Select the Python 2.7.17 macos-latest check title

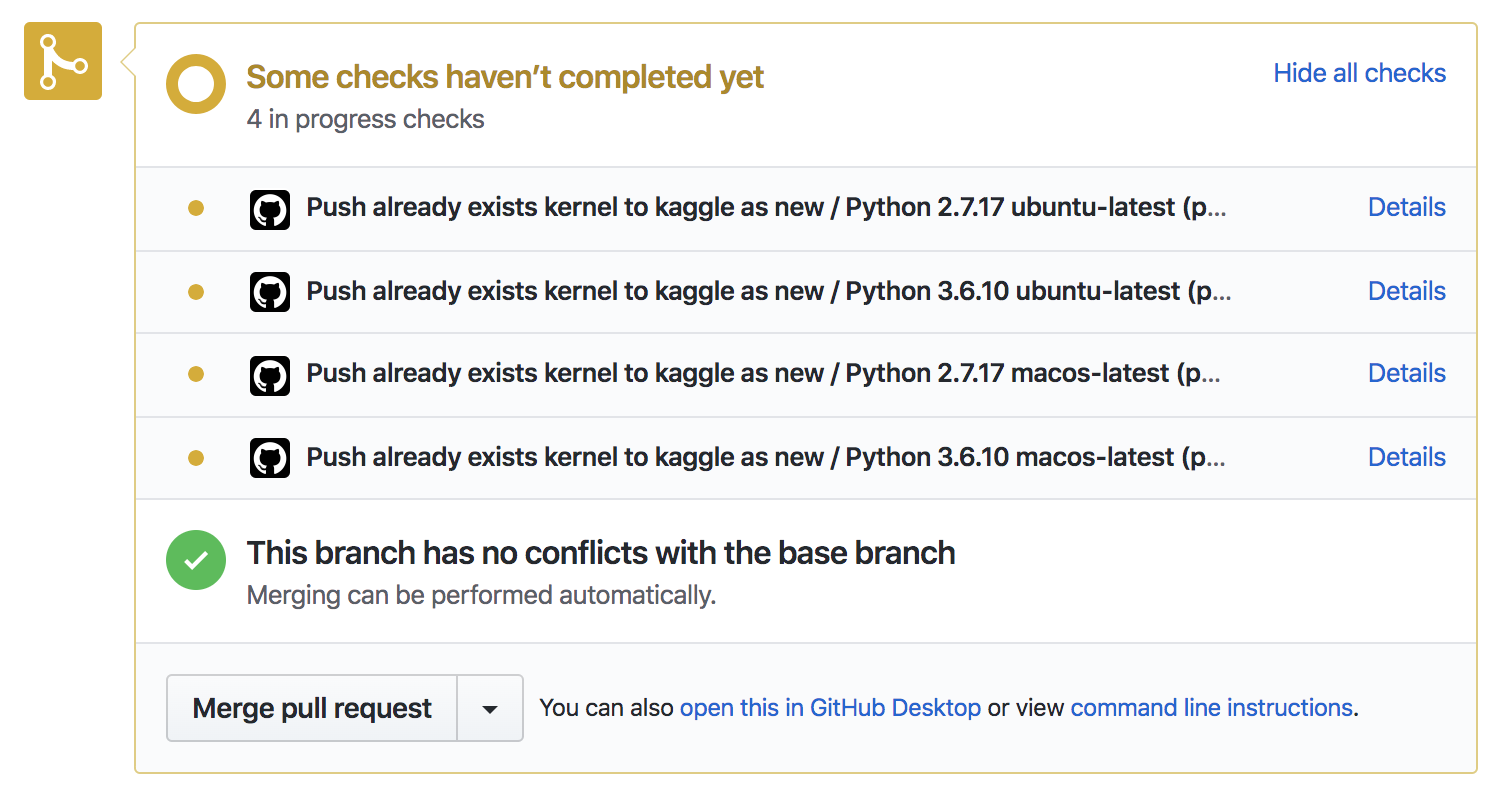click(762, 374)
